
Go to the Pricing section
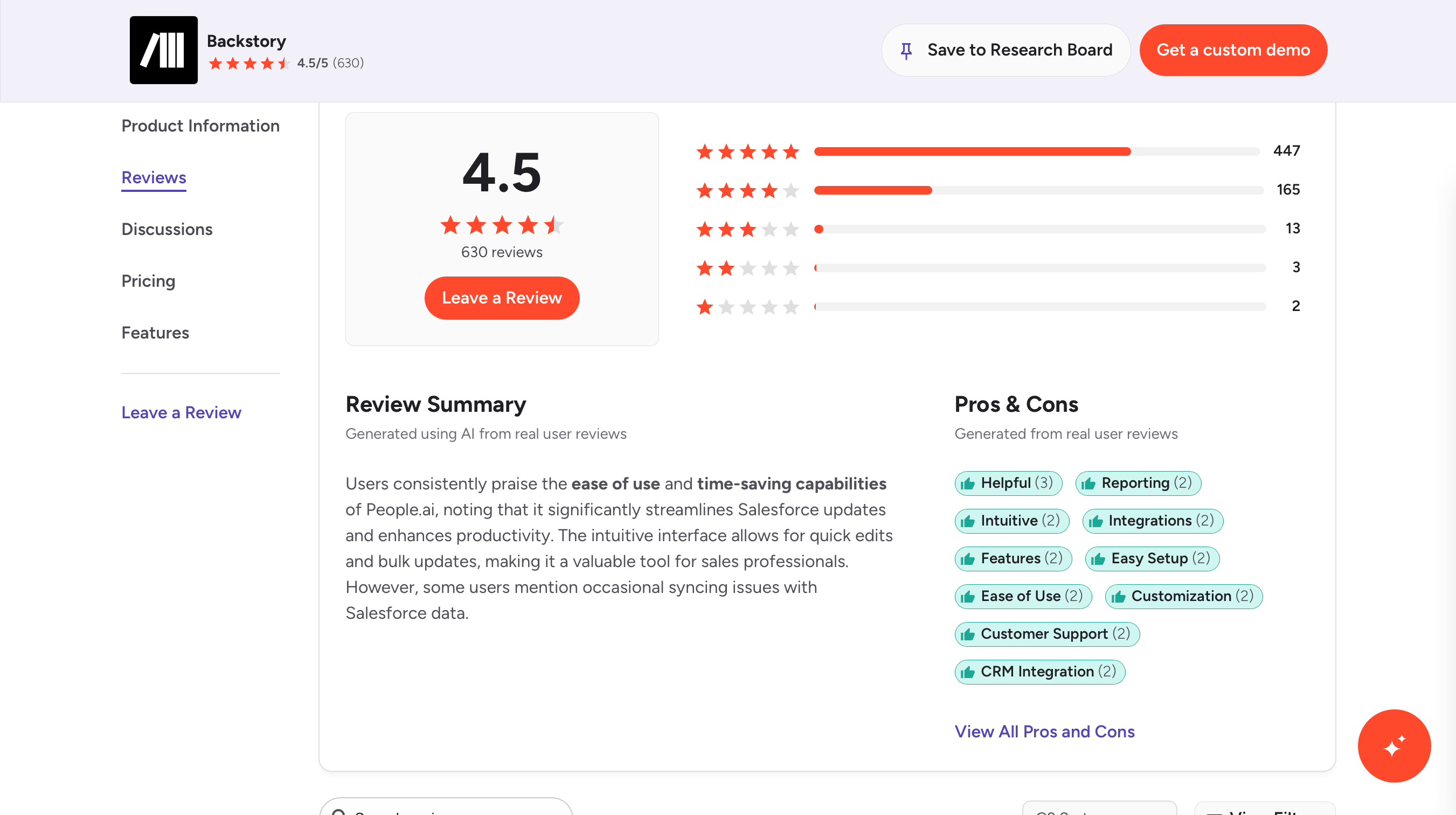coord(148,281)
